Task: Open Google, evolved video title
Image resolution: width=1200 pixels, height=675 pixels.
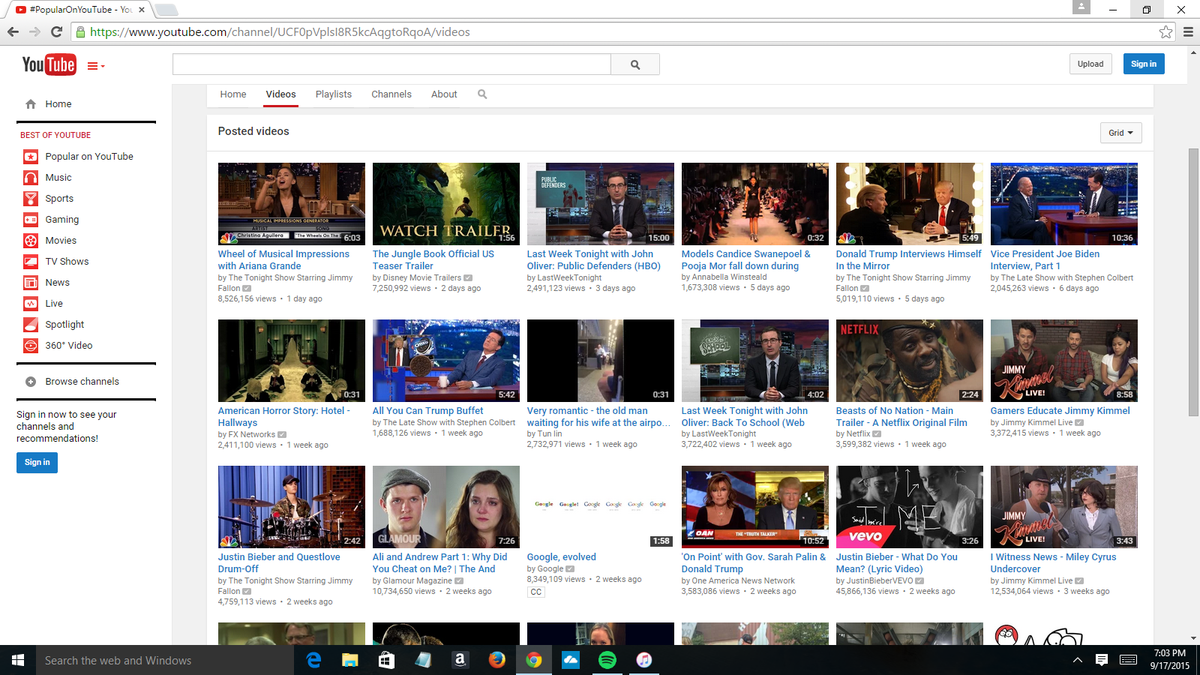Action: (x=561, y=557)
